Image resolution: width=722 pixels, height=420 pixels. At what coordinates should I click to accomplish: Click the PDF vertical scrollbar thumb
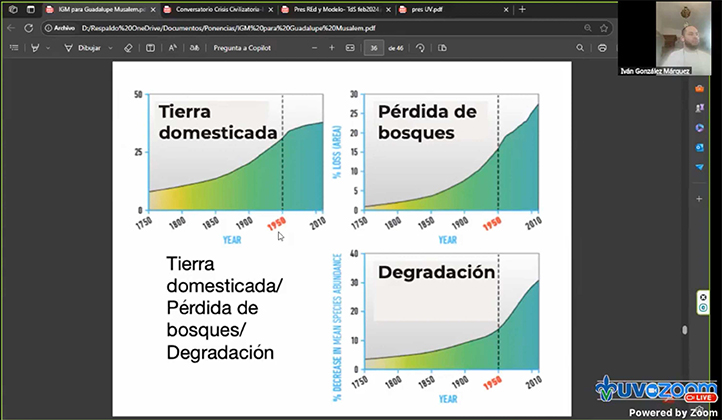[685, 330]
